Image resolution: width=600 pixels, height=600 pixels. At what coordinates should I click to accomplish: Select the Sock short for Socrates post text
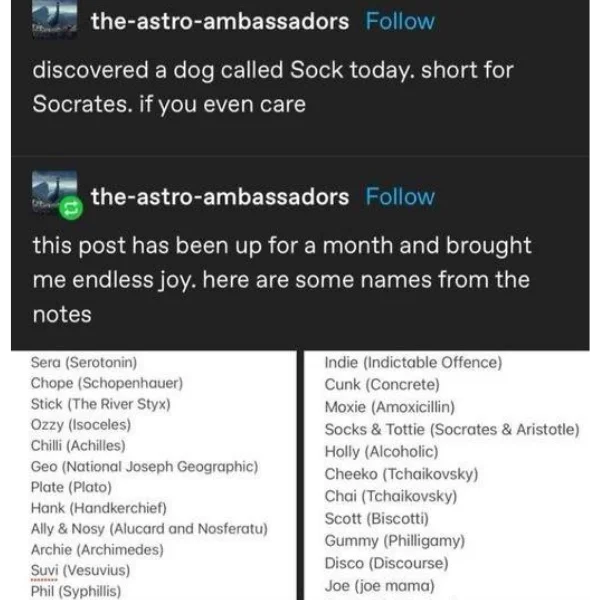tap(272, 87)
